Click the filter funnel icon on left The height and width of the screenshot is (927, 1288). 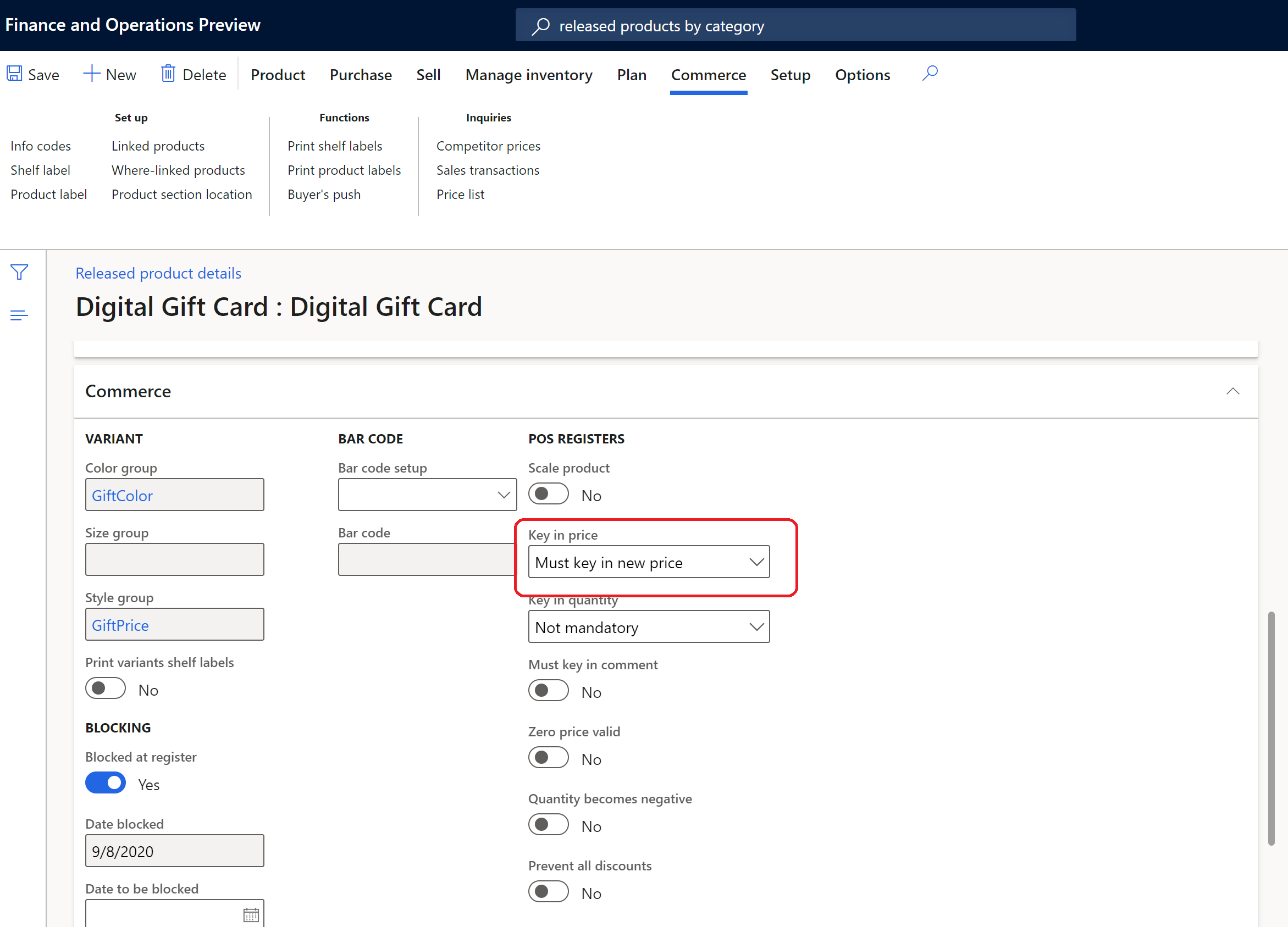19,272
